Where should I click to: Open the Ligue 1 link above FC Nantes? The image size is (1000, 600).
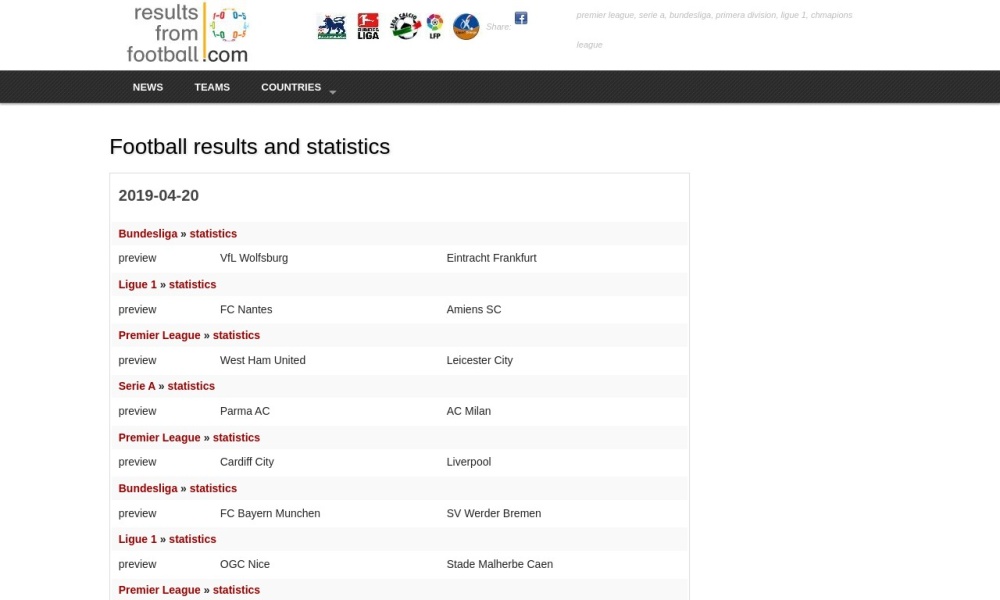coord(137,284)
